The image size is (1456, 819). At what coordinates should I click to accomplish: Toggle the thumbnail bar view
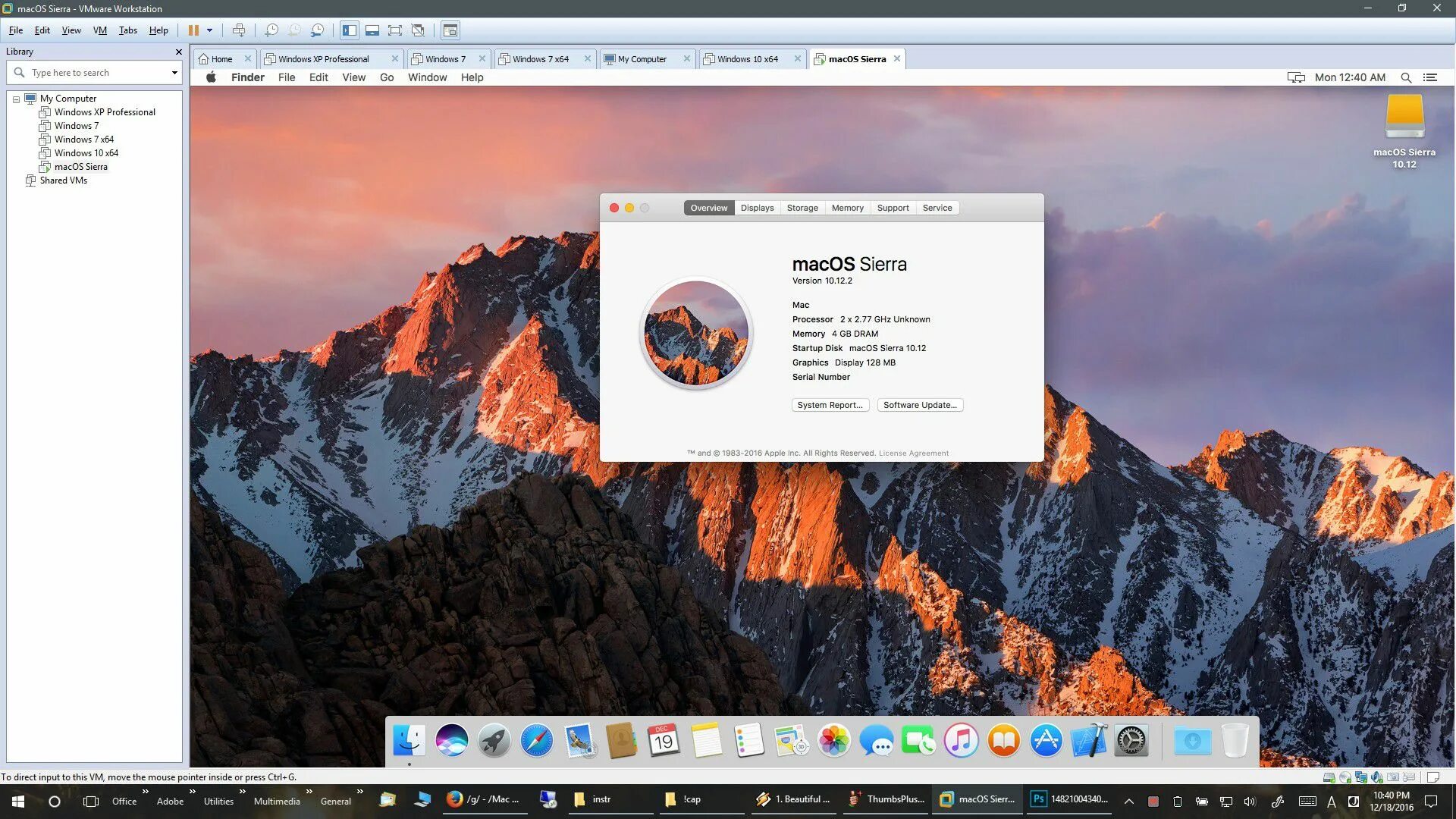pos(372,30)
